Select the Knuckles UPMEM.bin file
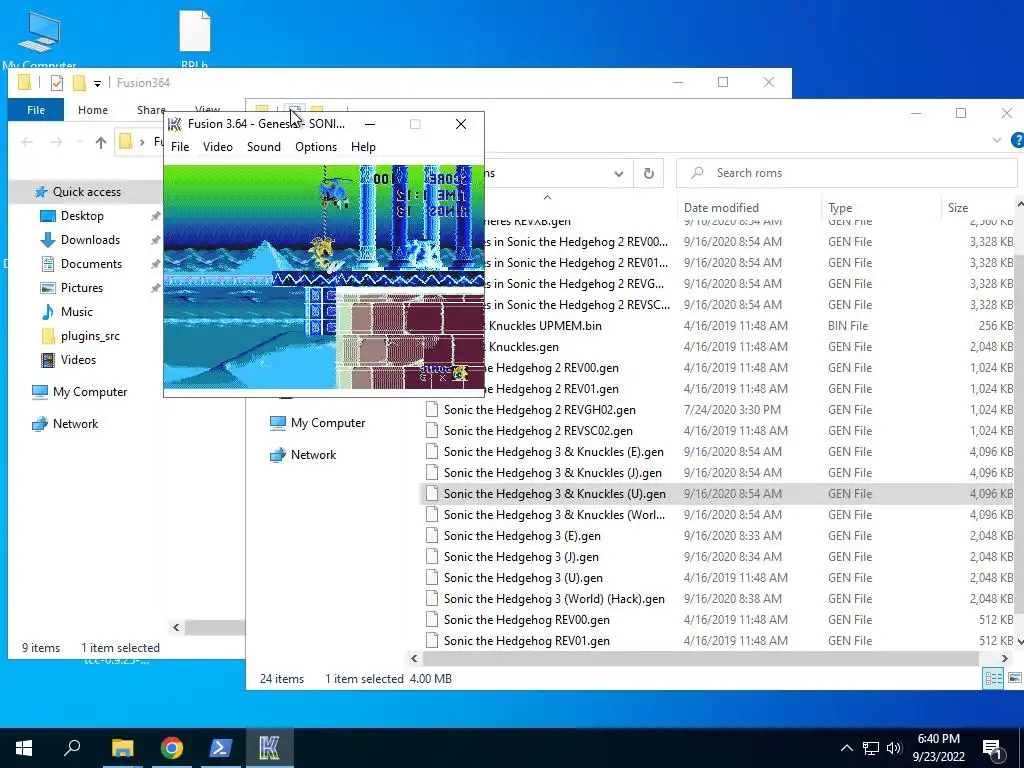The image size is (1024, 768). 545,326
